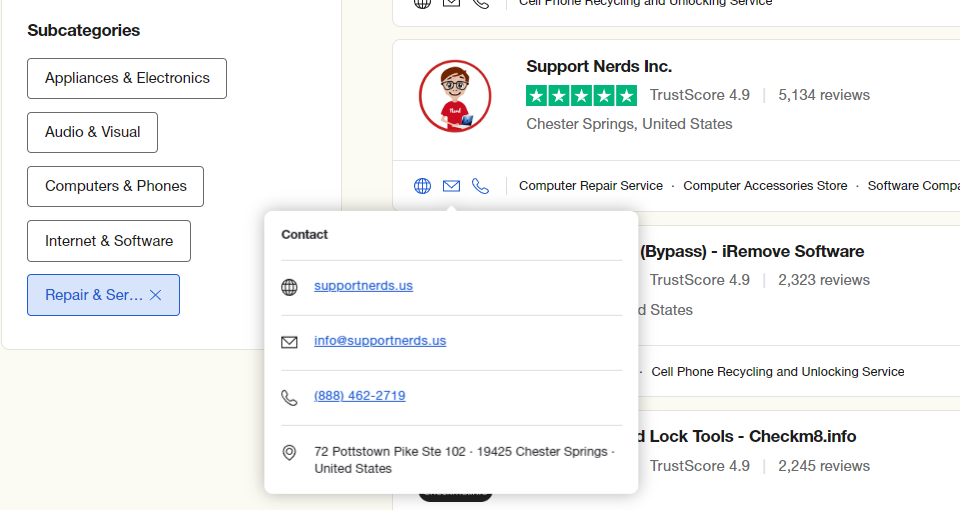Screen dimensions: 960x510
Task: Click the Support Nerds envelope contact icon
Action: click(x=451, y=186)
